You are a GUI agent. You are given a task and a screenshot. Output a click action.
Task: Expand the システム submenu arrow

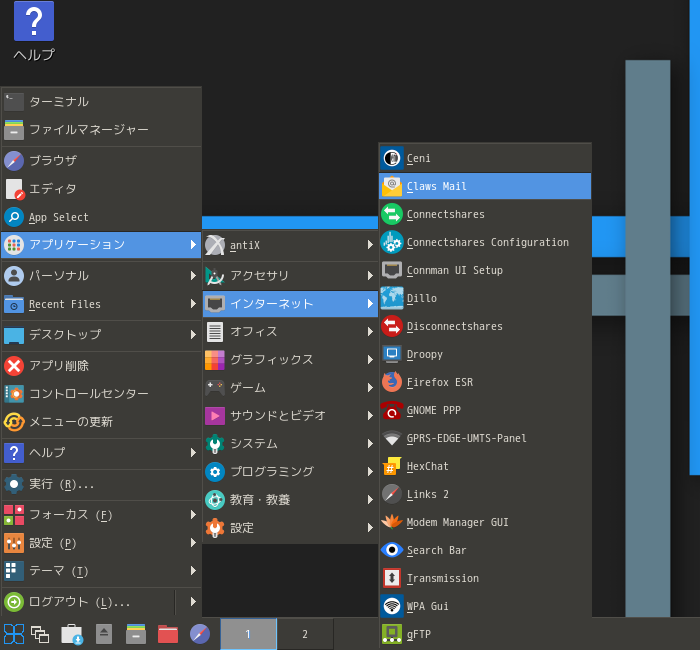point(370,443)
